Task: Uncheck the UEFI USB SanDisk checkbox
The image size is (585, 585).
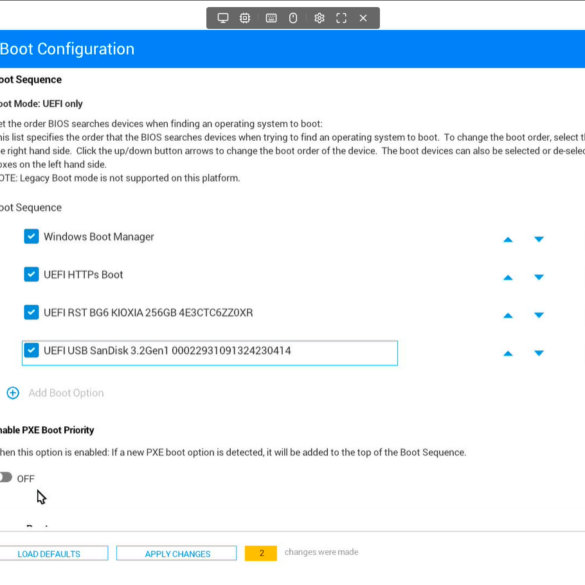Action: (x=31, y=350)
